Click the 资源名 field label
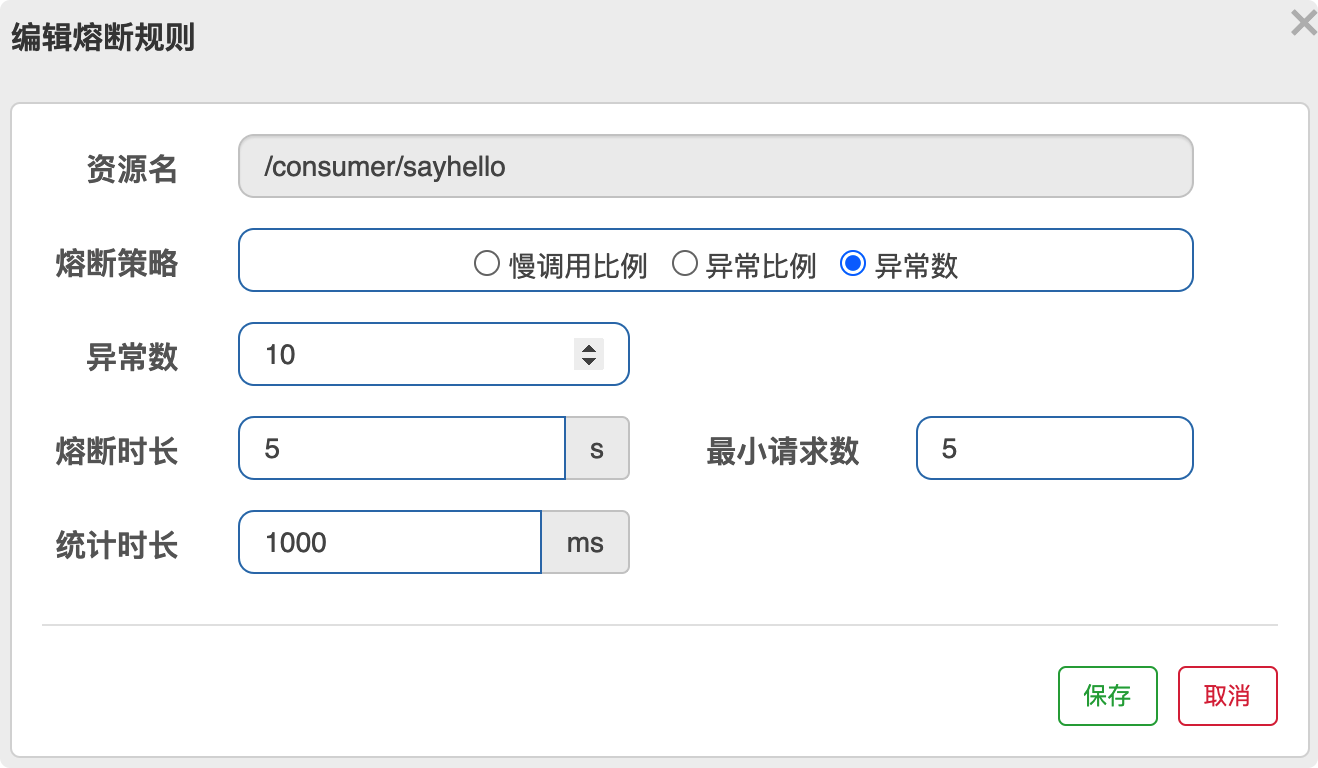This screenshot has width=1318, height=768. tap(132, 169)
